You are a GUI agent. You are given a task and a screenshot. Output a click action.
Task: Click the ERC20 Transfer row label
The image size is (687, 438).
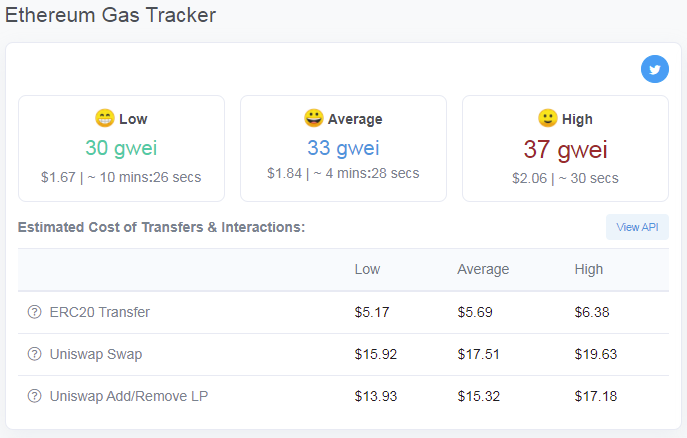point(99,312)
